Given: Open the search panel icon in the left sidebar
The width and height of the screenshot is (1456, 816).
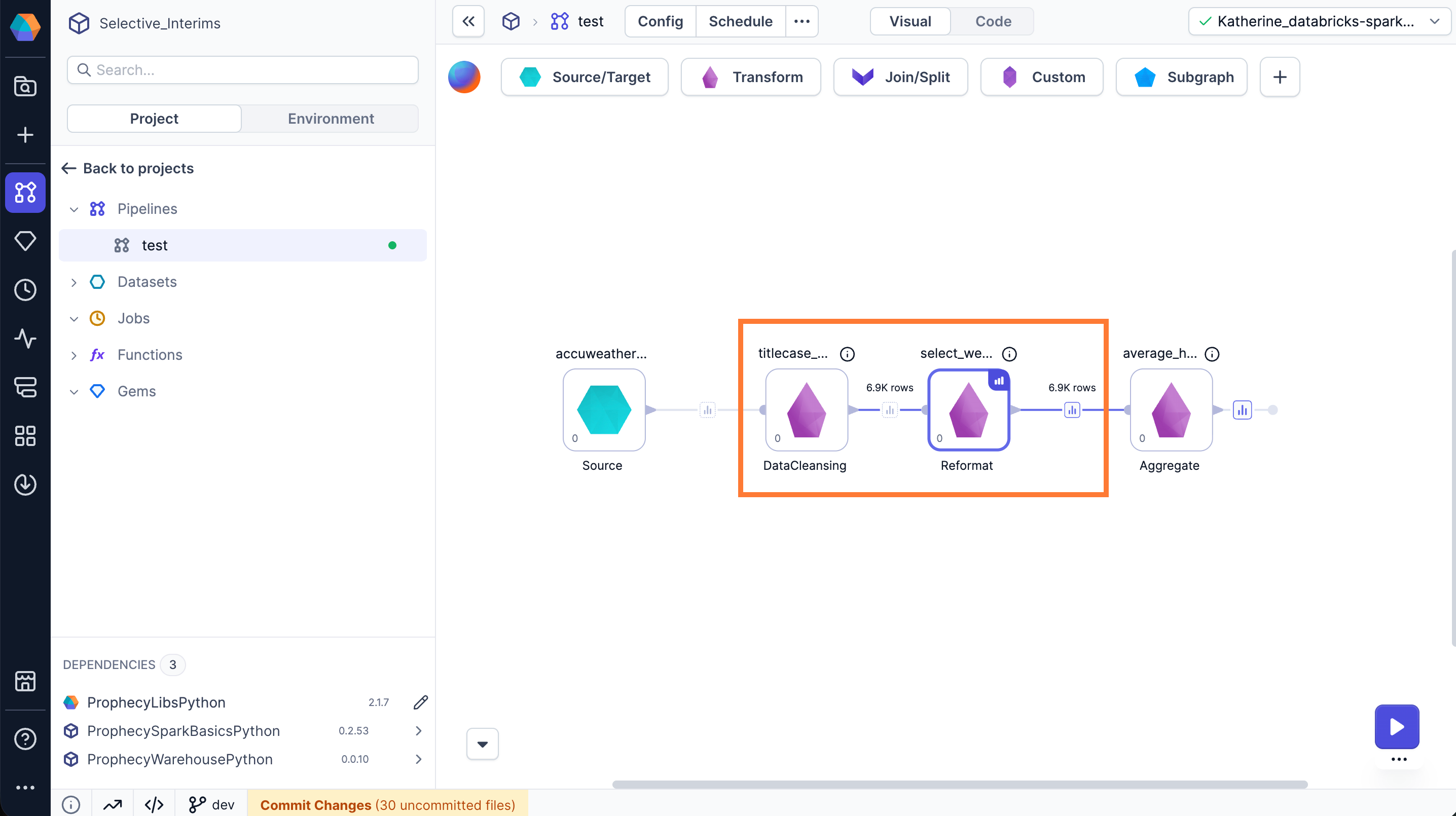Looking at the screenshot, I should (25, 87).
